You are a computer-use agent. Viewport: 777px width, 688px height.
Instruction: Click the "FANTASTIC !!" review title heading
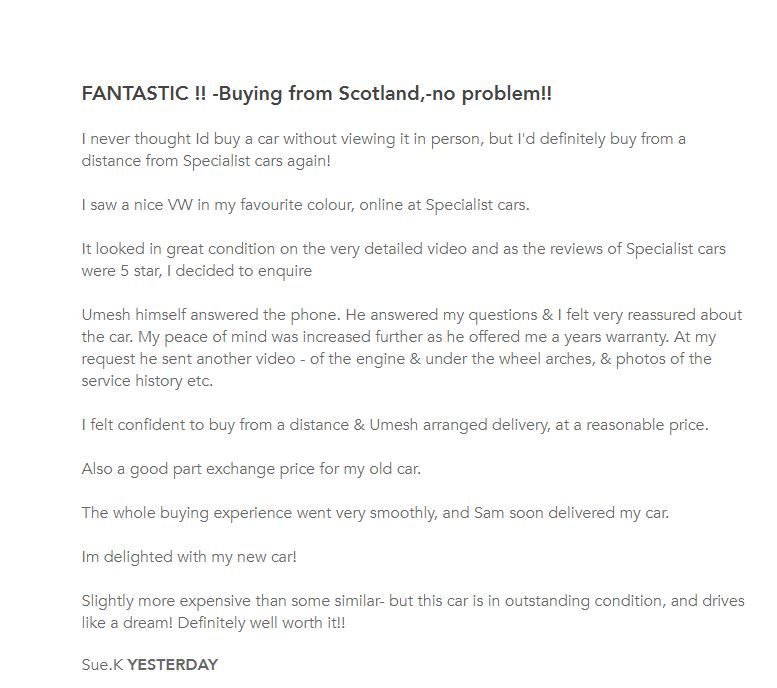tap(315, 94)
